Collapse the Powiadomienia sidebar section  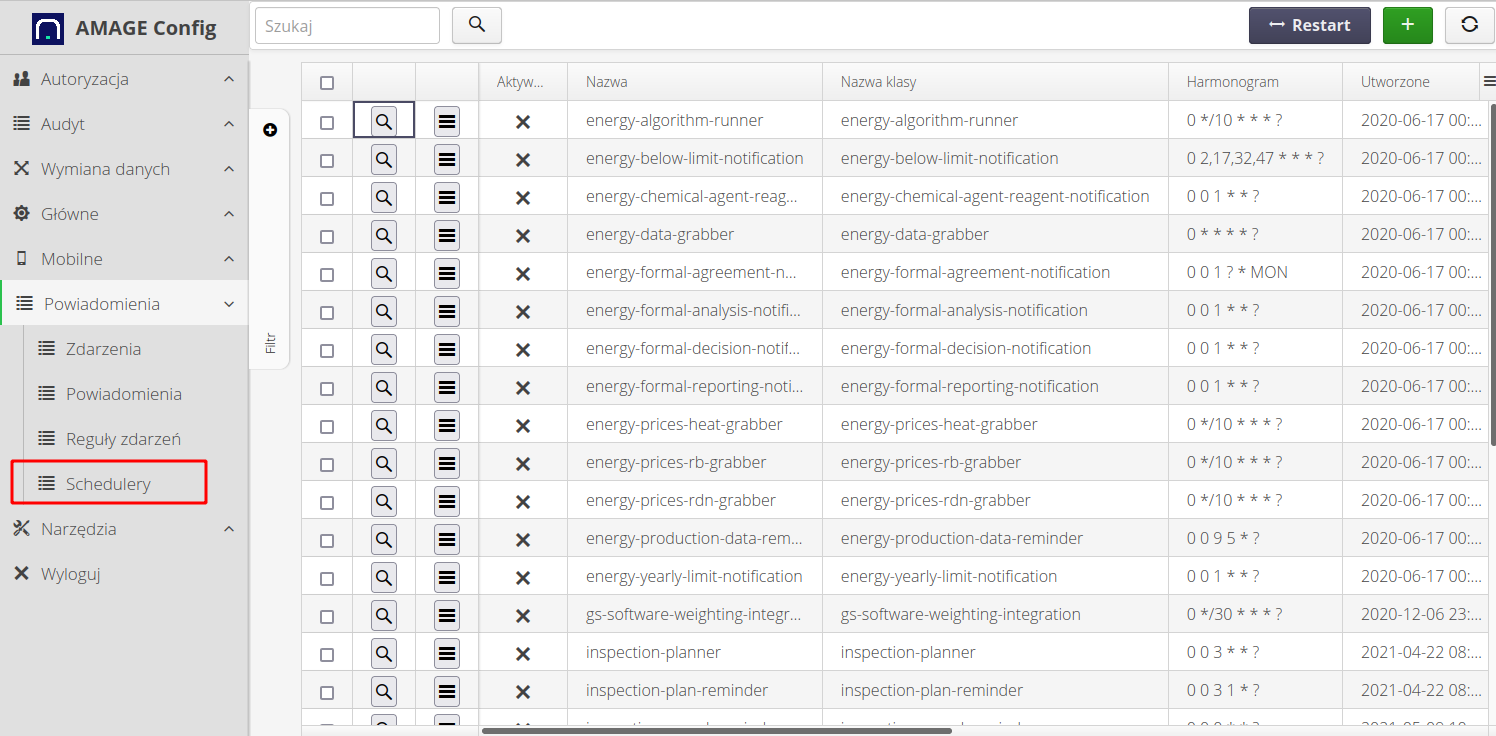pos(124,304)
